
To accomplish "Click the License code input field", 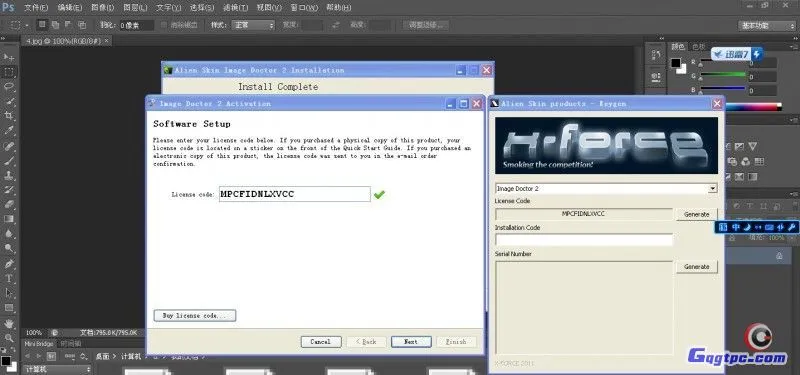I will [294, 194].
